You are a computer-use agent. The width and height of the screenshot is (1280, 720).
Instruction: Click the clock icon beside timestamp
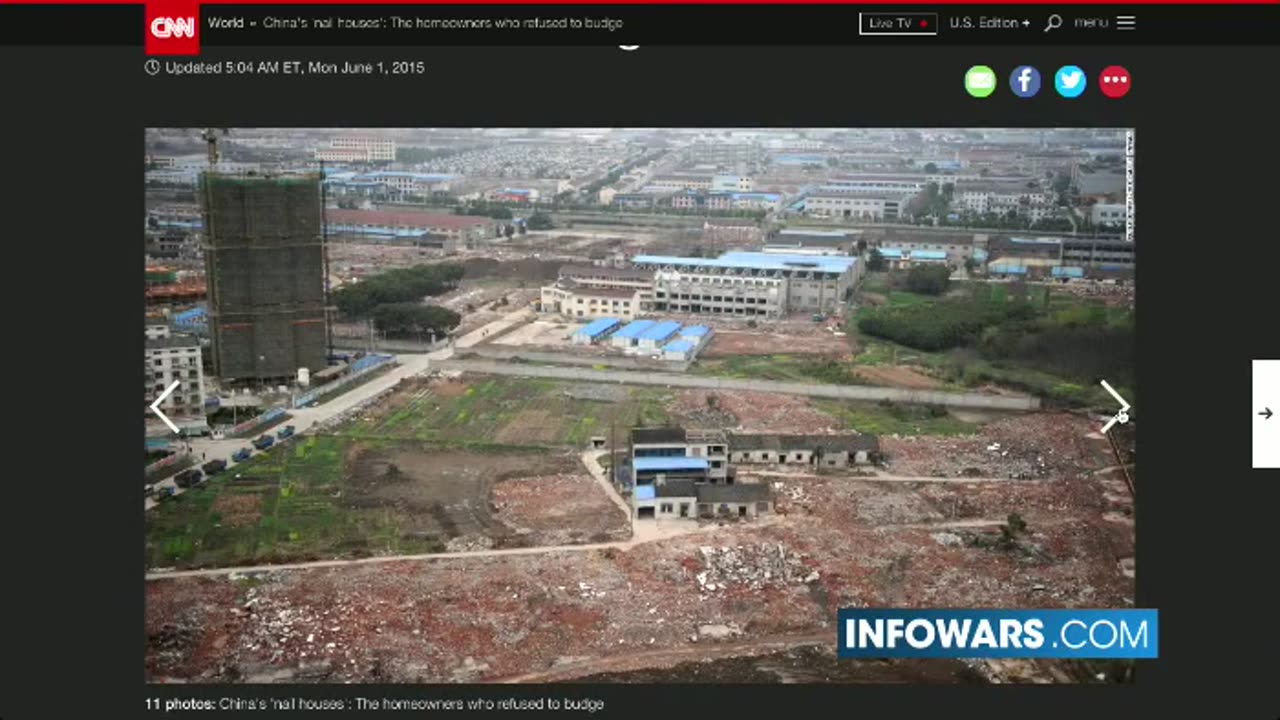(x=152, y=68)
